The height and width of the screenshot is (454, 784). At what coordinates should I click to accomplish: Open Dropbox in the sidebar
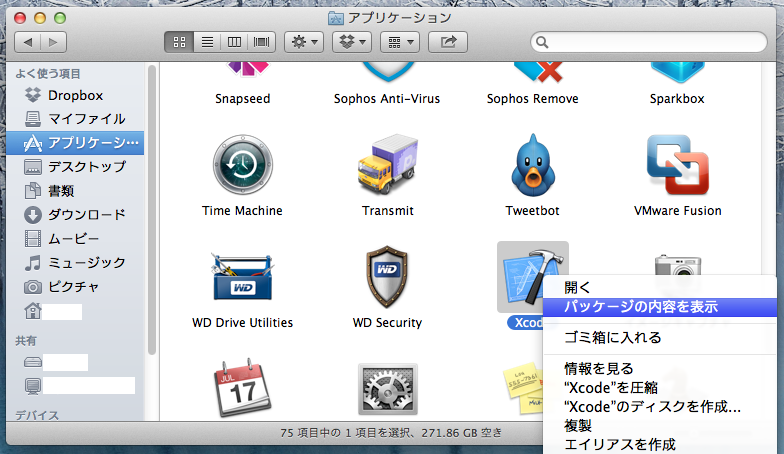(x=75, y=95)
